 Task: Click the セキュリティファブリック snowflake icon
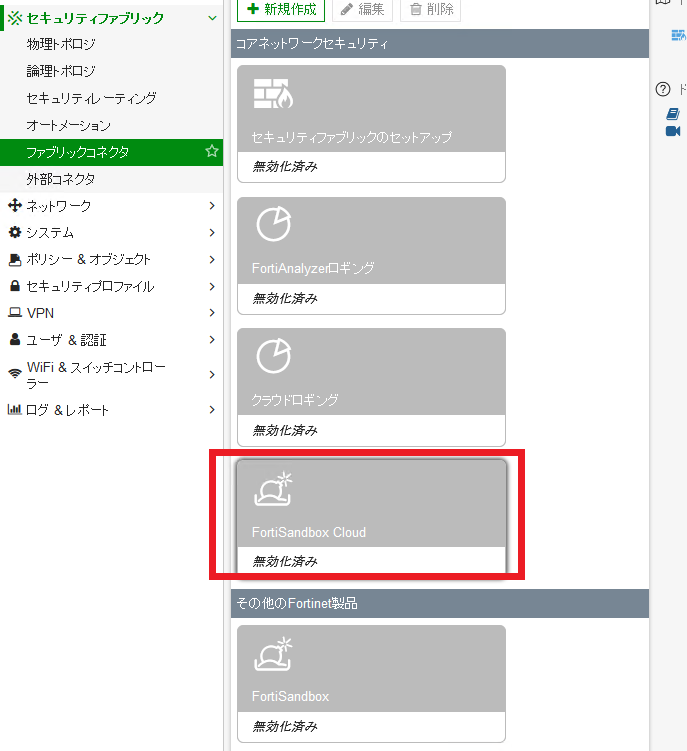click(x=15, y=18)
